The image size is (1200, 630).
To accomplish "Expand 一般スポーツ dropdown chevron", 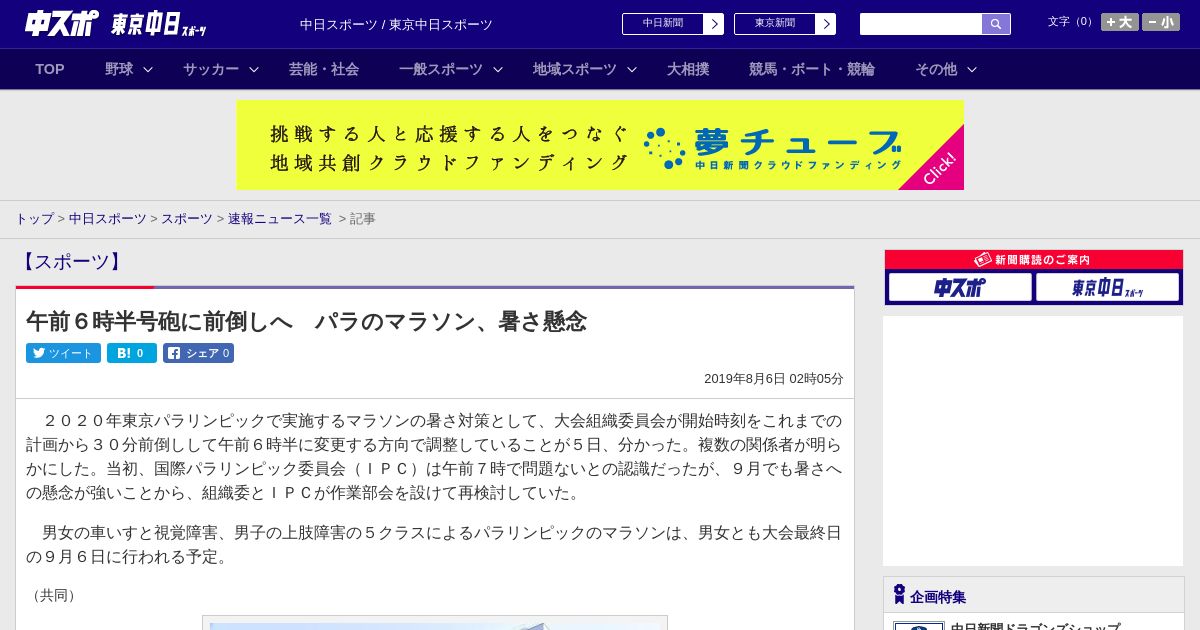I will pyautogui.click(x=498, y=69).
